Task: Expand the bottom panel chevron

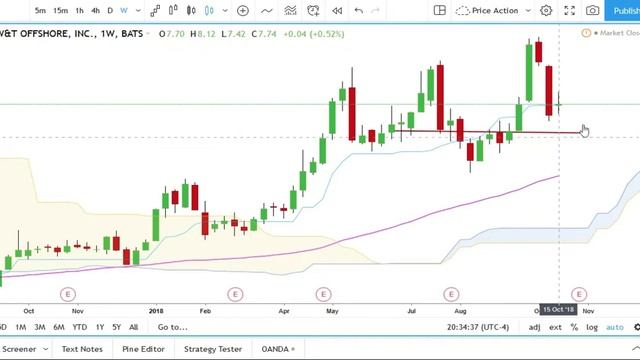Action: 635,348
